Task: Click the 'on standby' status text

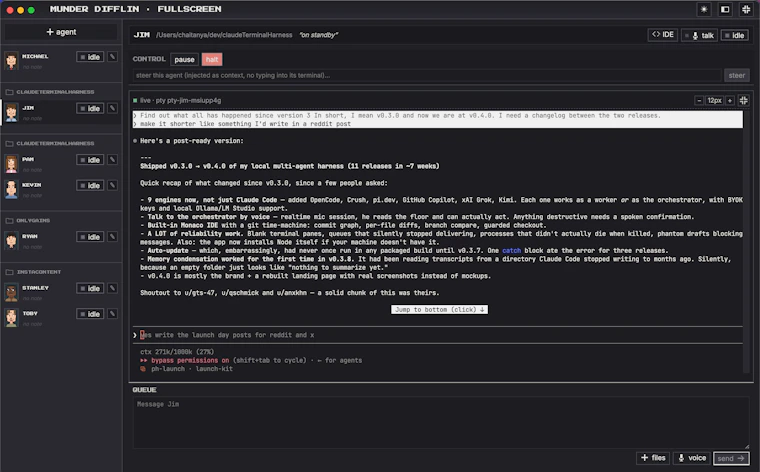Action: pos(318,35)
